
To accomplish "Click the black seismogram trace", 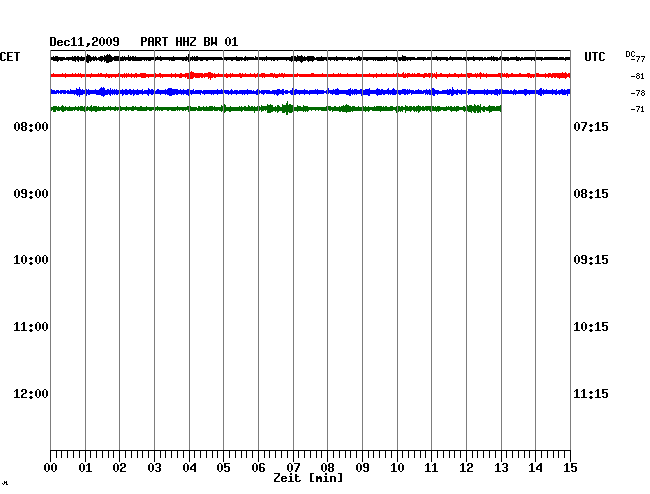I will 310,59.
